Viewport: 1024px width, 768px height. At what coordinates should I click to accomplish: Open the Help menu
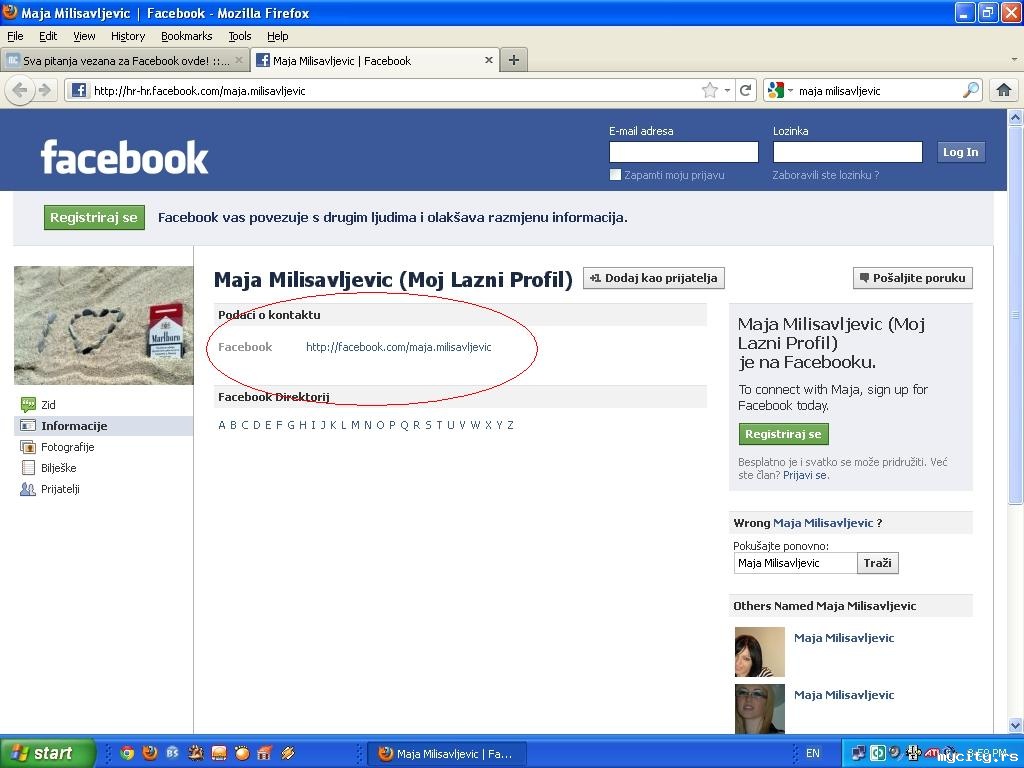tap(278, 36)
